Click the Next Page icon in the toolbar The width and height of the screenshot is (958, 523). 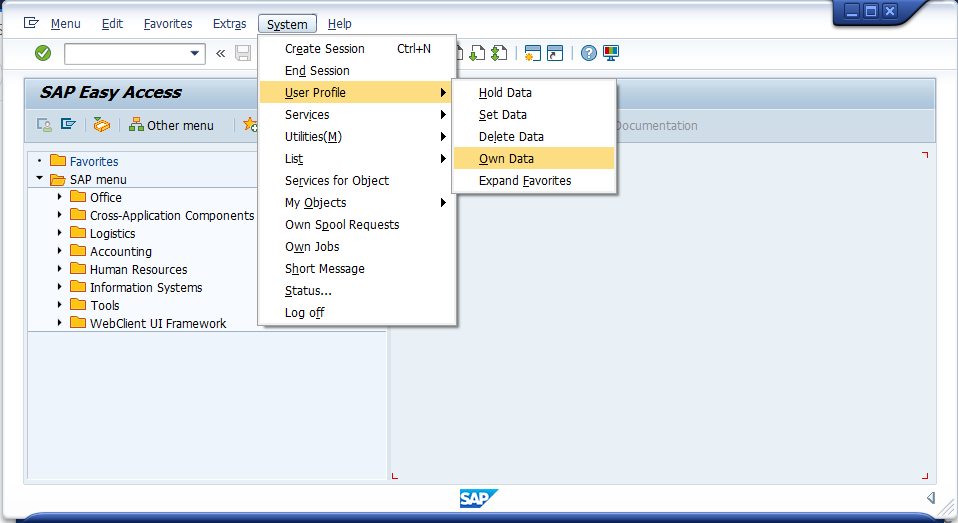coord(477,53)
